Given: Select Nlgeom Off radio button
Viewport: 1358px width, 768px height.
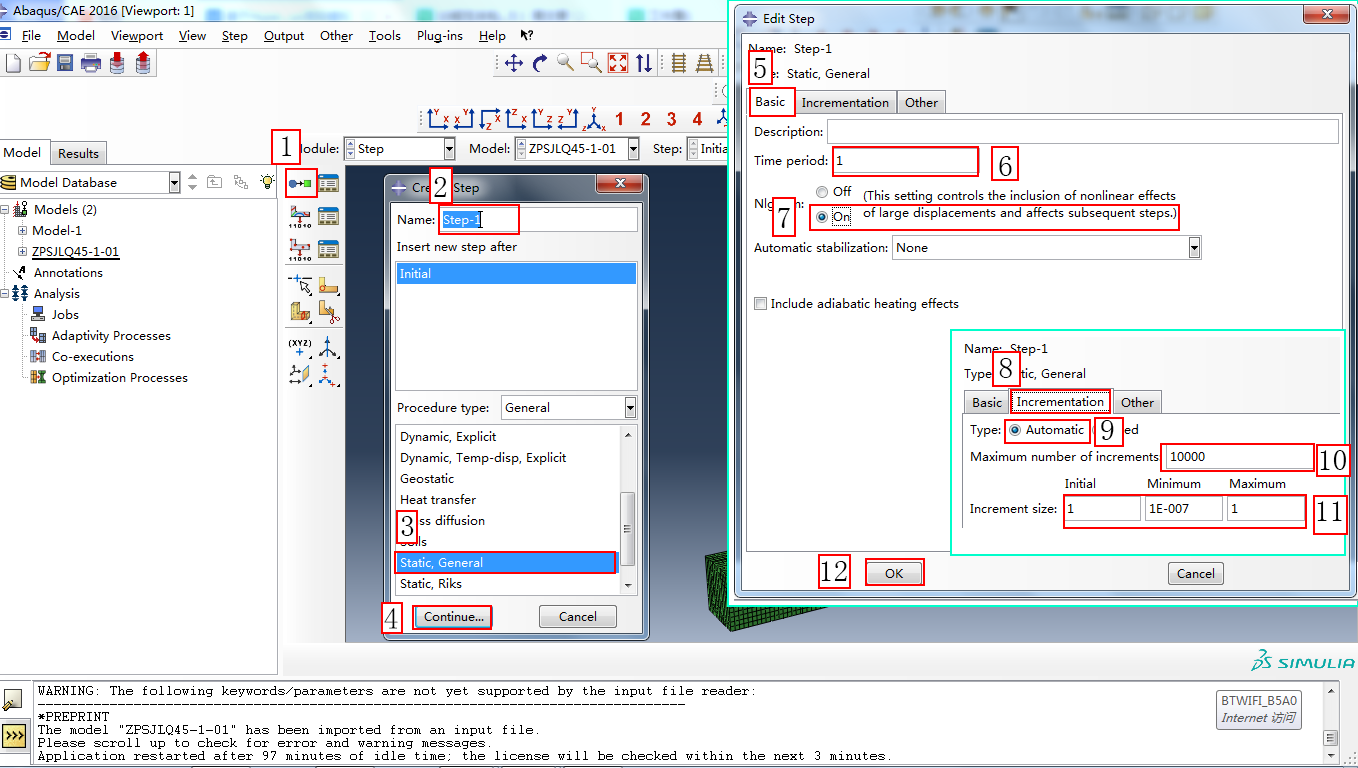Looking at the screenshot, I should [822, 191].
